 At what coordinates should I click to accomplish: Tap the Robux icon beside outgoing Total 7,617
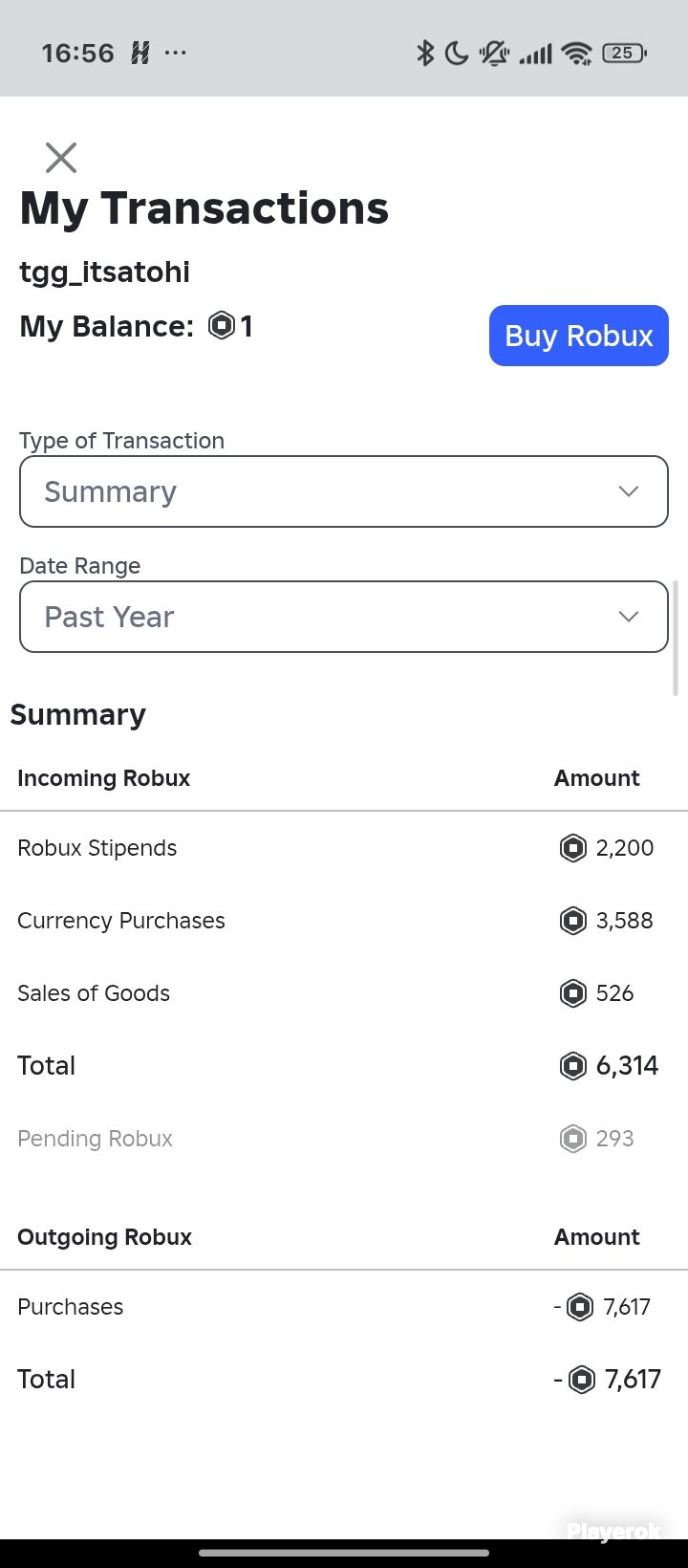581,1380
